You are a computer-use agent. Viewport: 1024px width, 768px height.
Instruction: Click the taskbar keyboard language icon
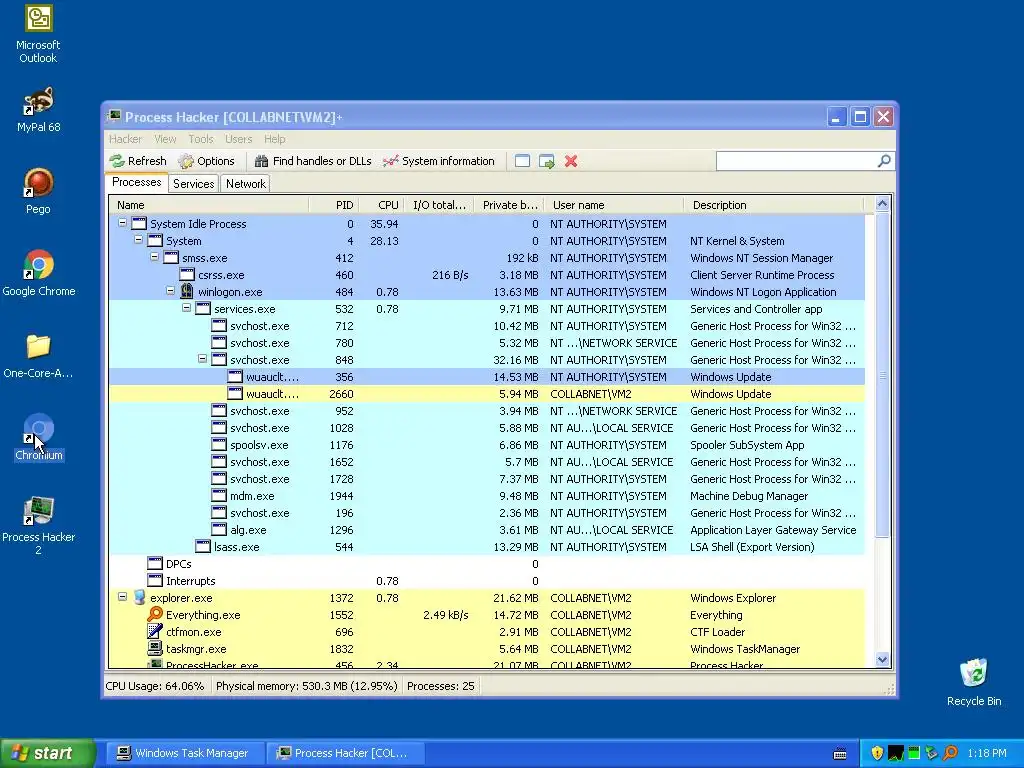pyautogui.click(x=840, y=754)
